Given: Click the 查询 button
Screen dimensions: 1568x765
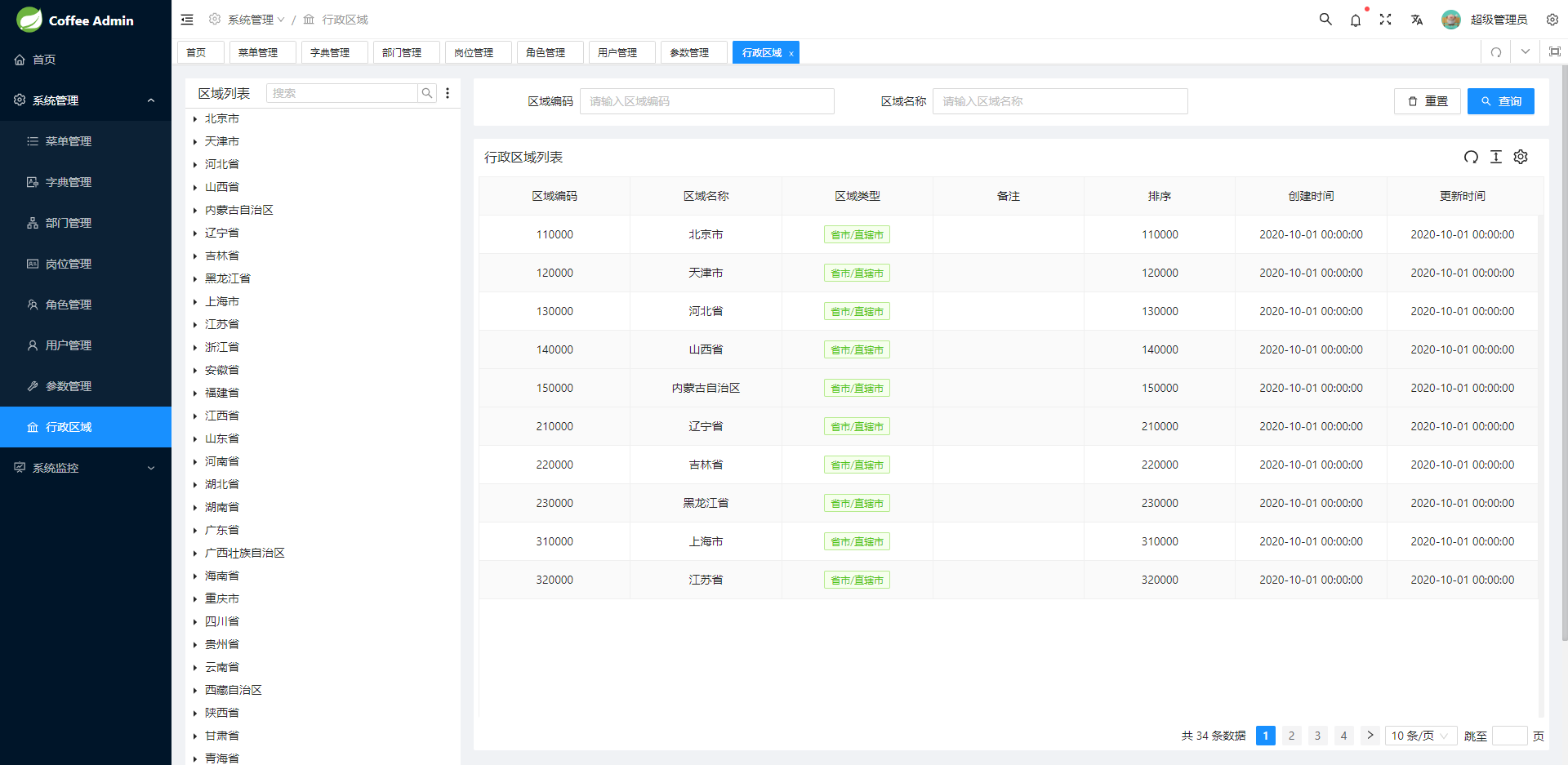Looking at the screenshot, I should 1500,101.
